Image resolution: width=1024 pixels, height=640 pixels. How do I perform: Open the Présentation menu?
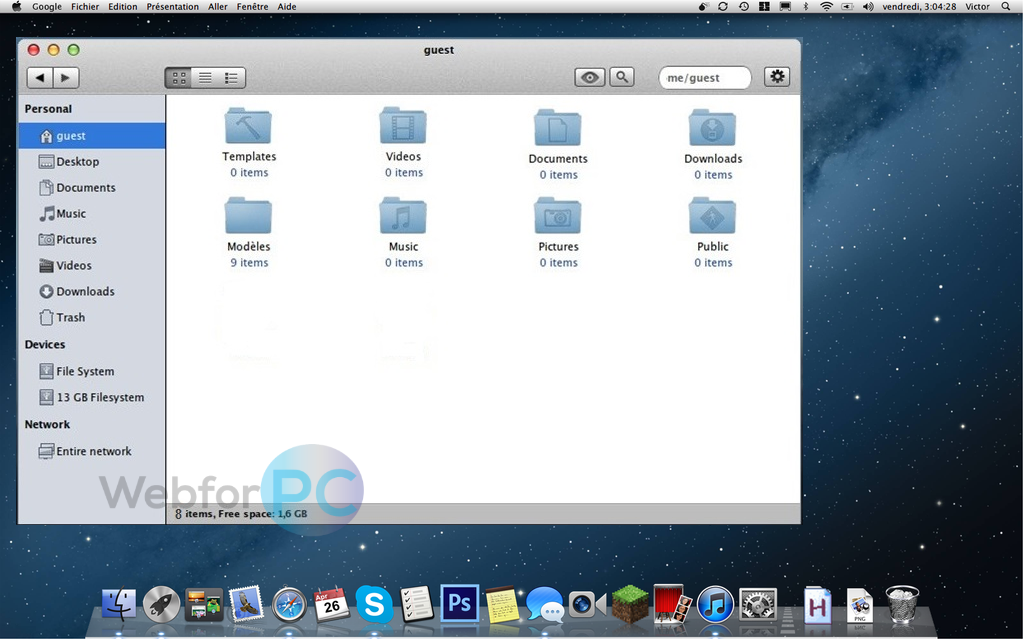(172, 6)
